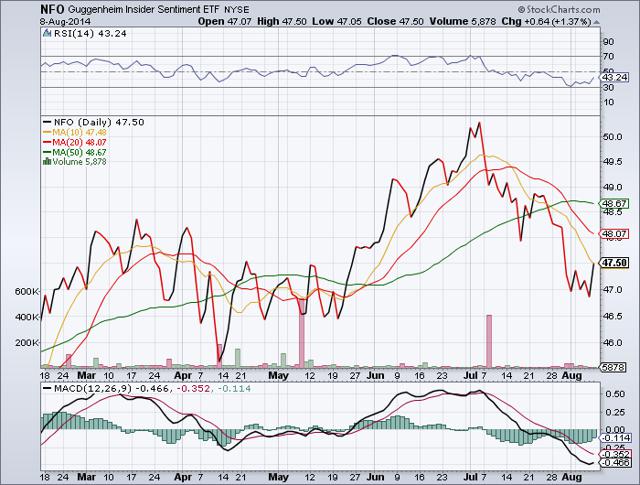Click the 49.0 price axis label
Screen dimensions: 640x485
[x=613, y=187]
